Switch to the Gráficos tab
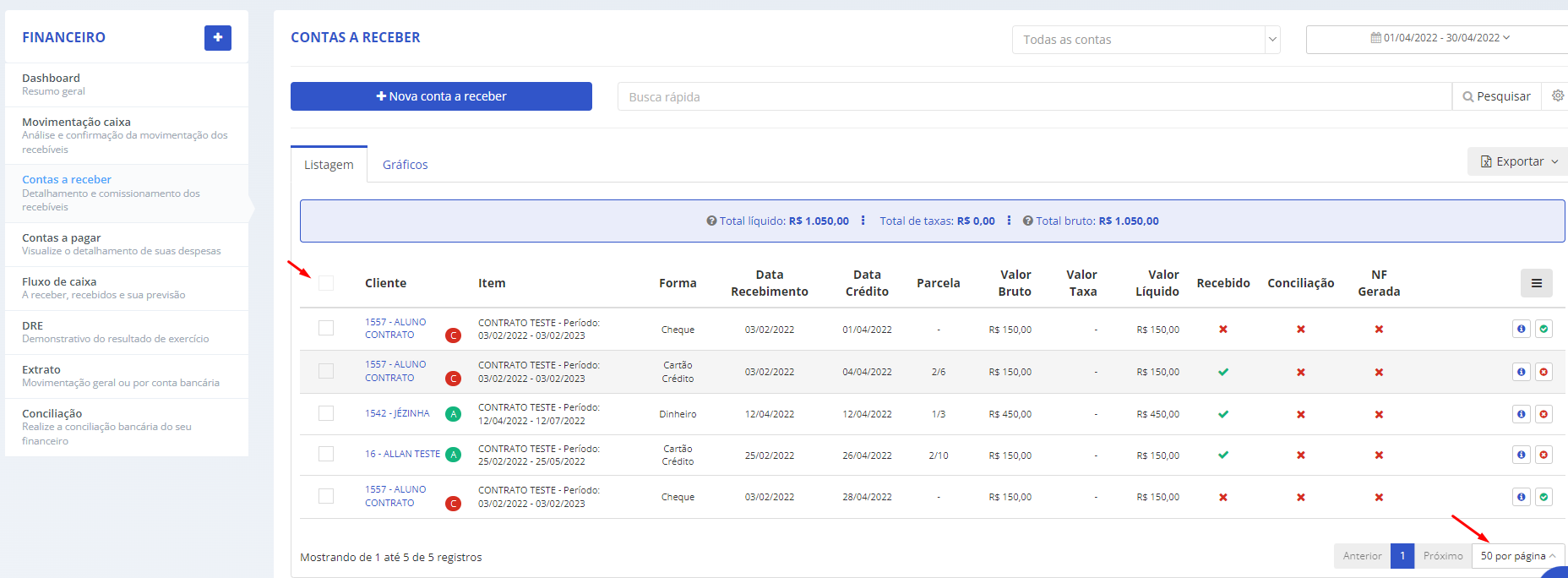This screenshot has height=578, width=1568. (406, 165)
